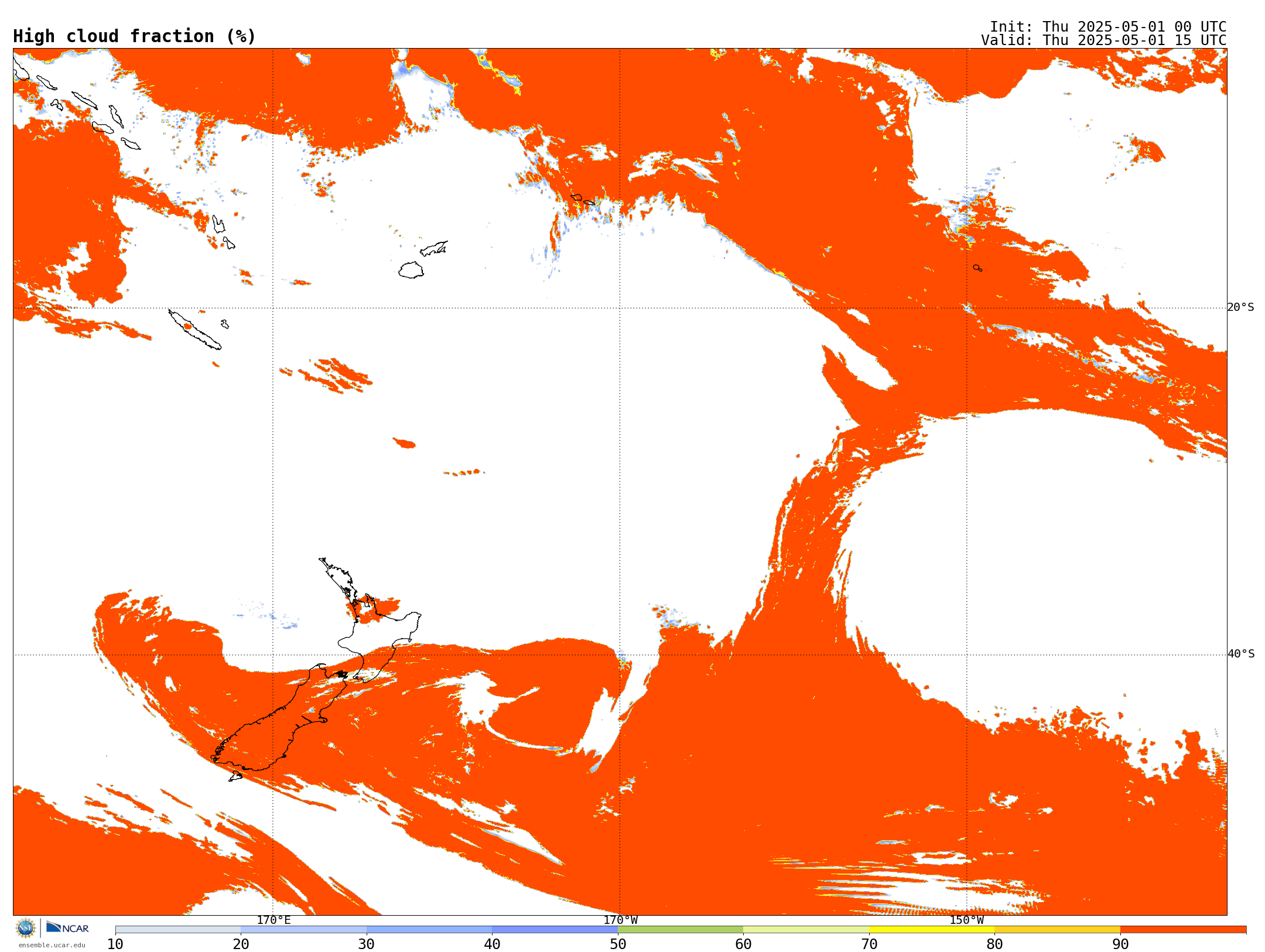Click the Stewart Island outline south of New Zealand
The image size is (1265, 952).
coord(235,776)
